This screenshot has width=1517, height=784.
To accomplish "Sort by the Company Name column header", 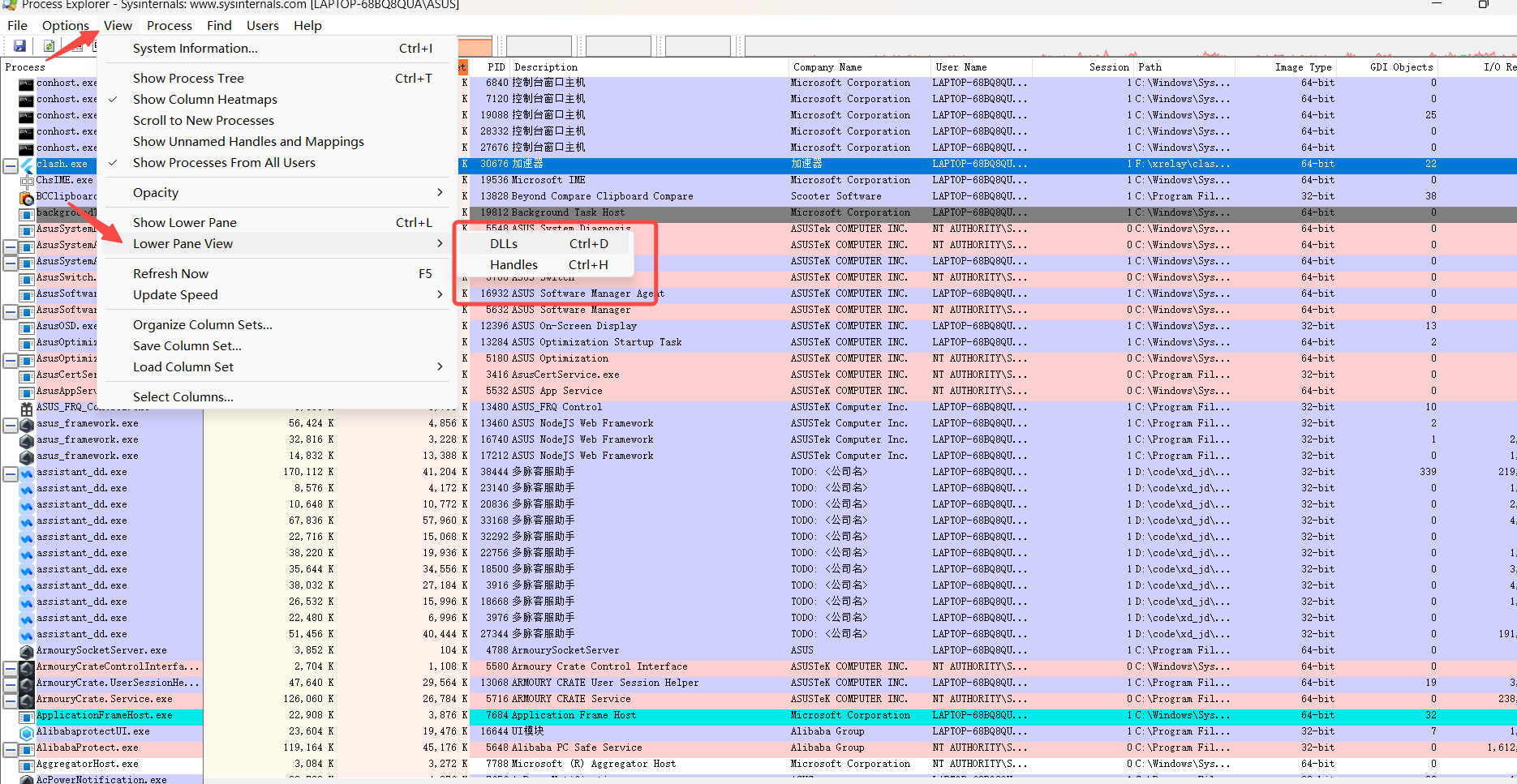I will pos(859,67).
